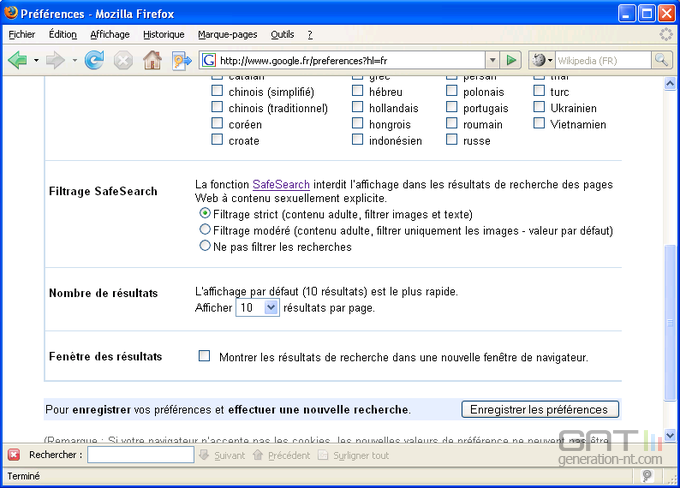Check the indonésien checkbox
This screenshot has height=488, width=680.
357,140
